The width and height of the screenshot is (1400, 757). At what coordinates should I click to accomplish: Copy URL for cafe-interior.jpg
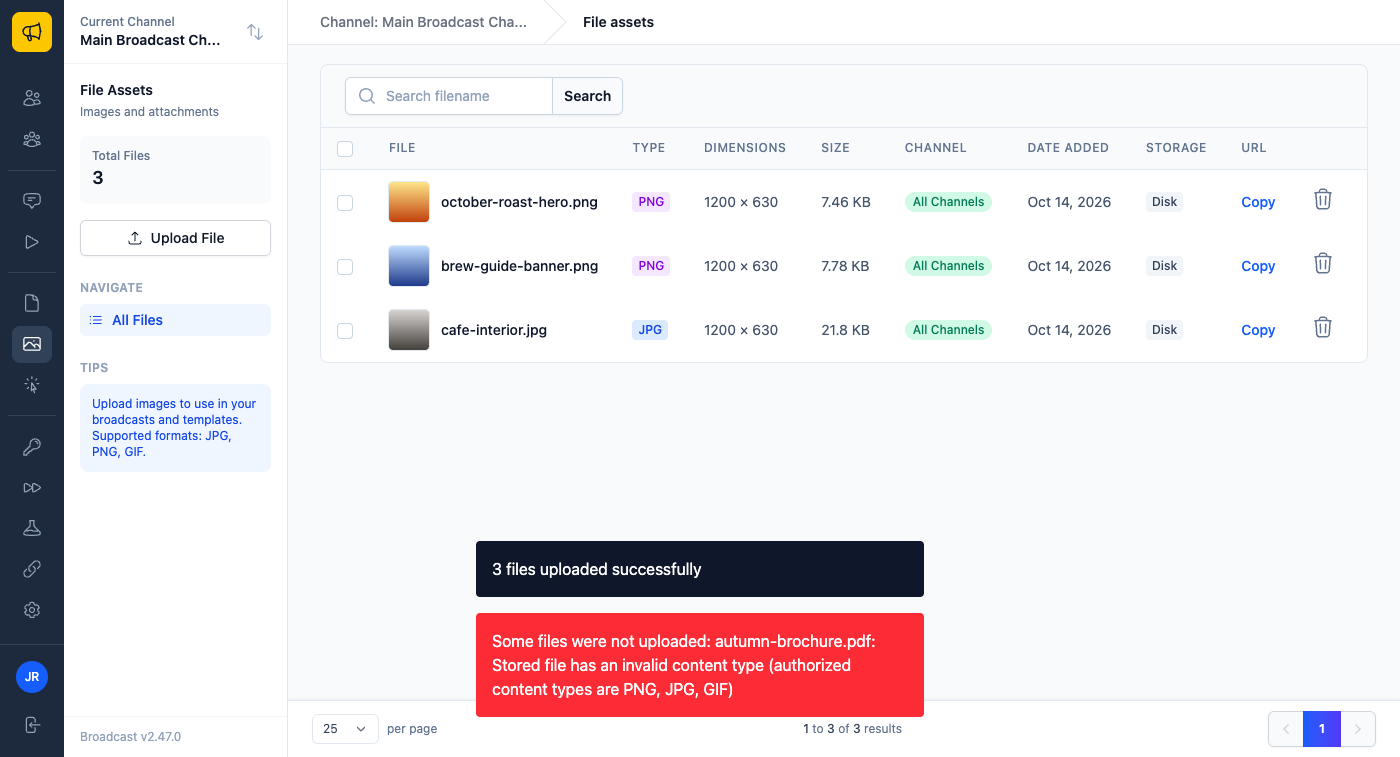click(1257, 330)
